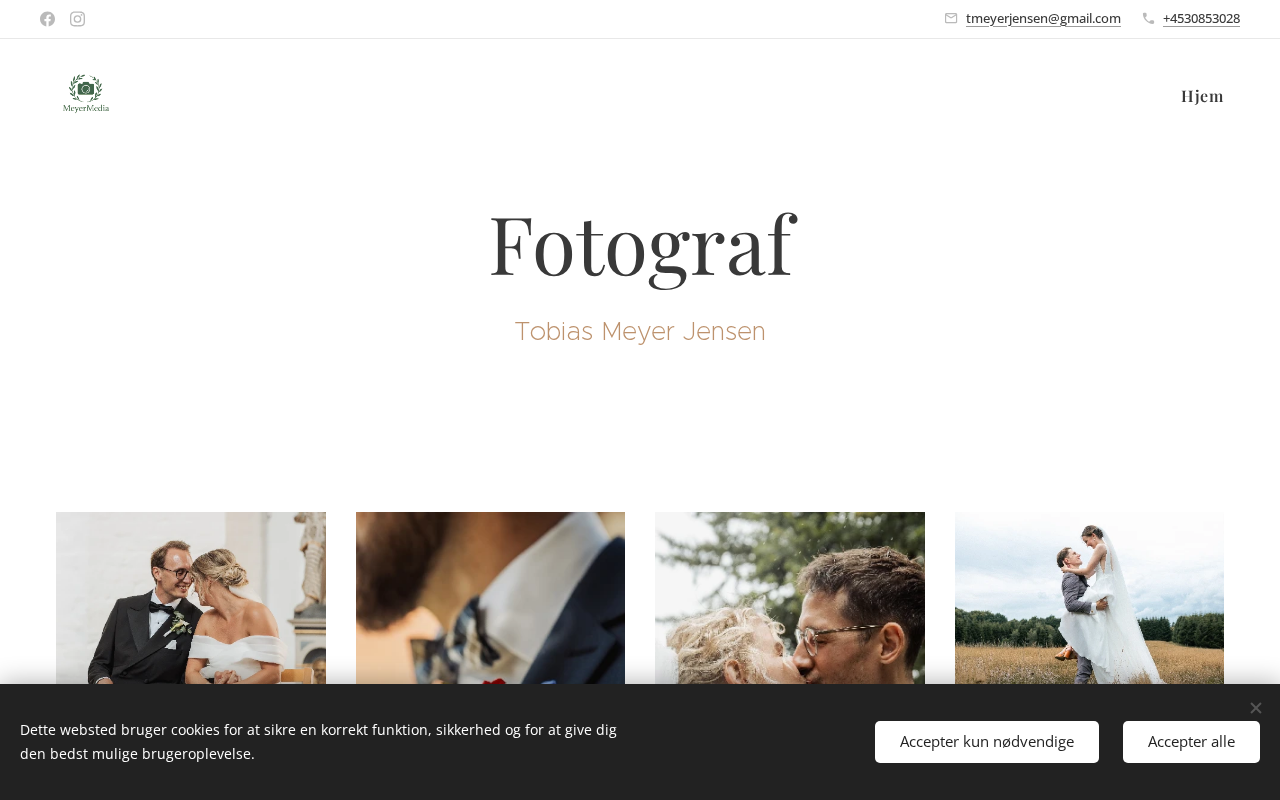The width and height of the screenshot is (1280, 800).
Task: Open the Instagram icon link
Action: [77, 19]
